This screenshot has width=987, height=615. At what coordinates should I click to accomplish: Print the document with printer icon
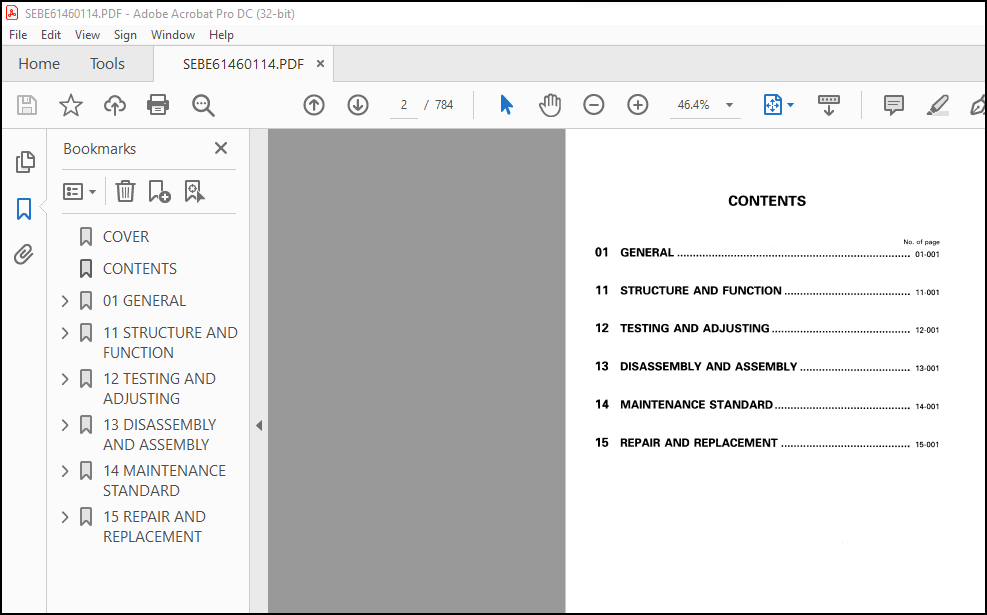[158, 104]
